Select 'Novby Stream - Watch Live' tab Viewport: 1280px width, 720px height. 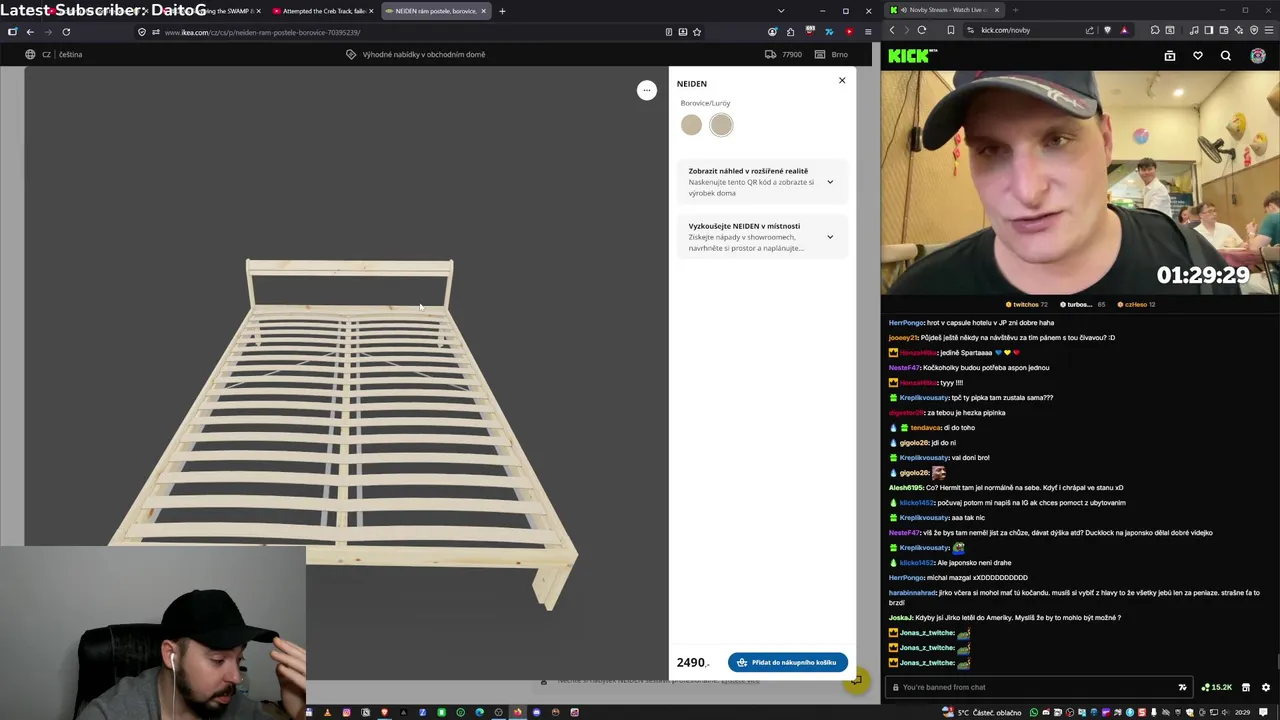pos(945,10)
